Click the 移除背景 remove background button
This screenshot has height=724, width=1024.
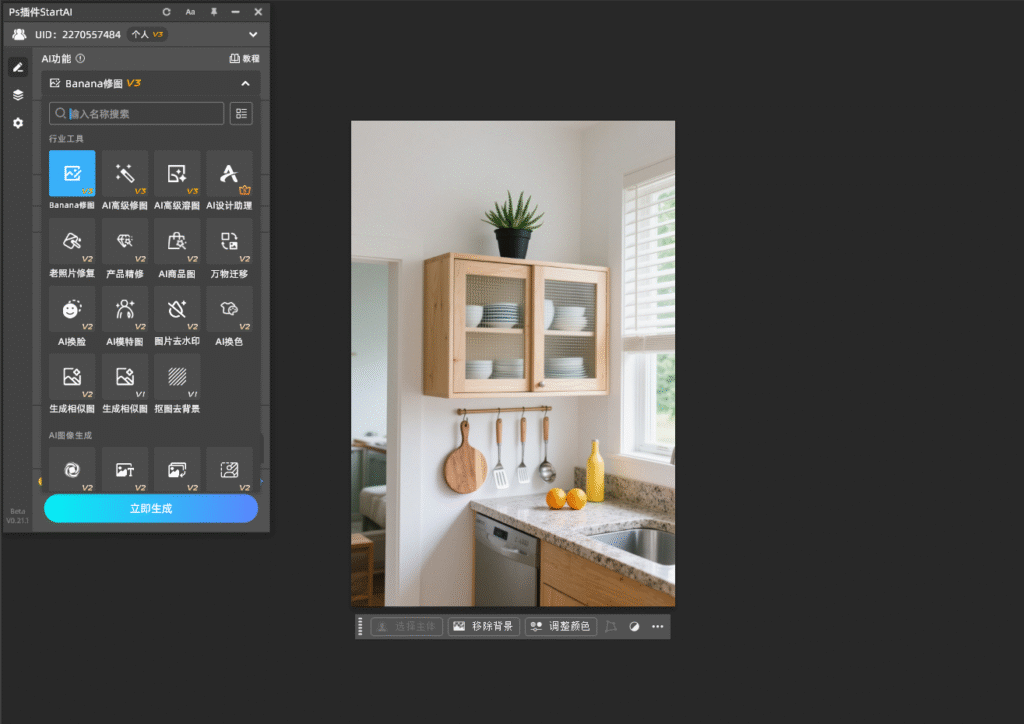[483, 627]
